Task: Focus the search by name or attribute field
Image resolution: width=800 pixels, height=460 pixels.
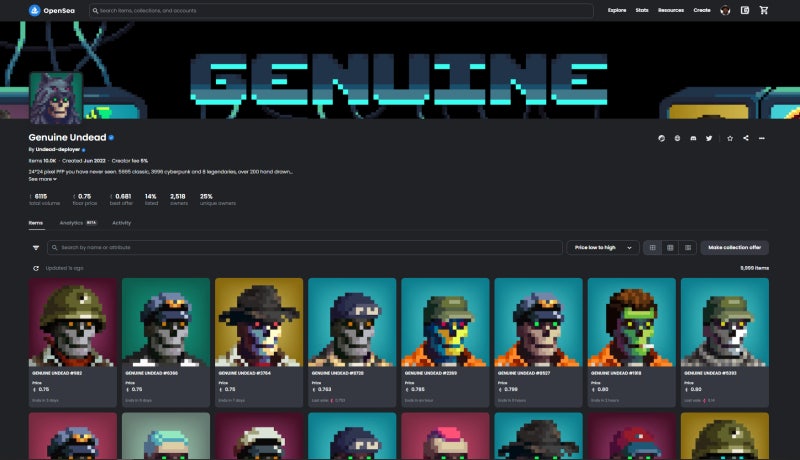Action: click(305, 247)
